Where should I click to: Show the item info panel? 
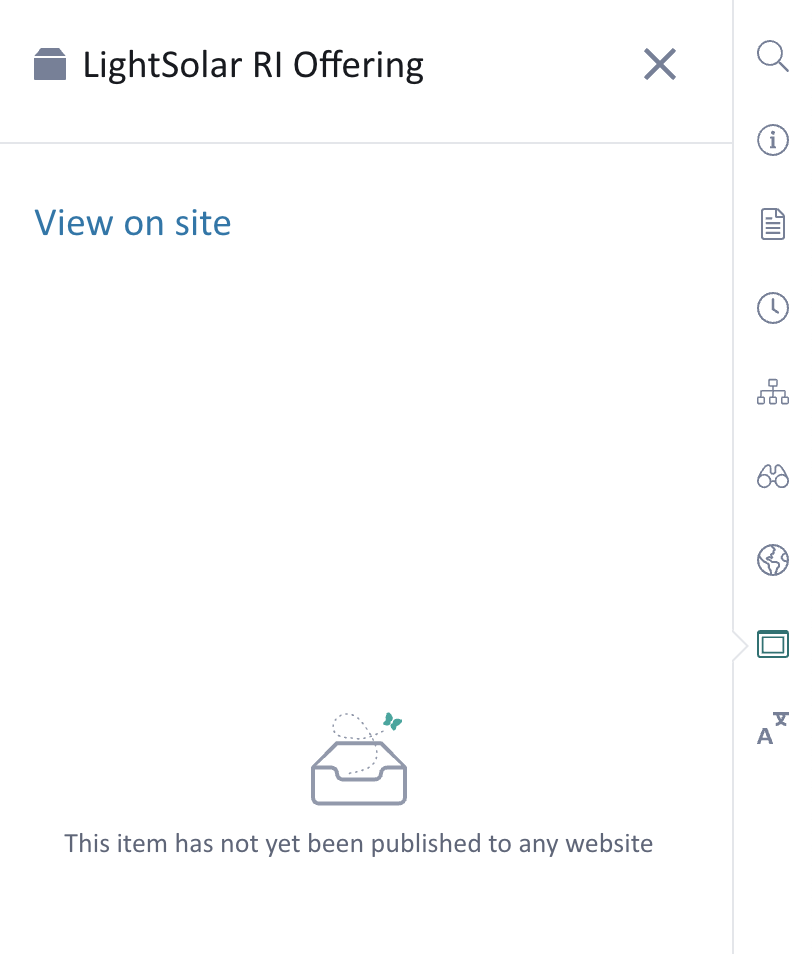pyautogui.click(x=772, y=140)
